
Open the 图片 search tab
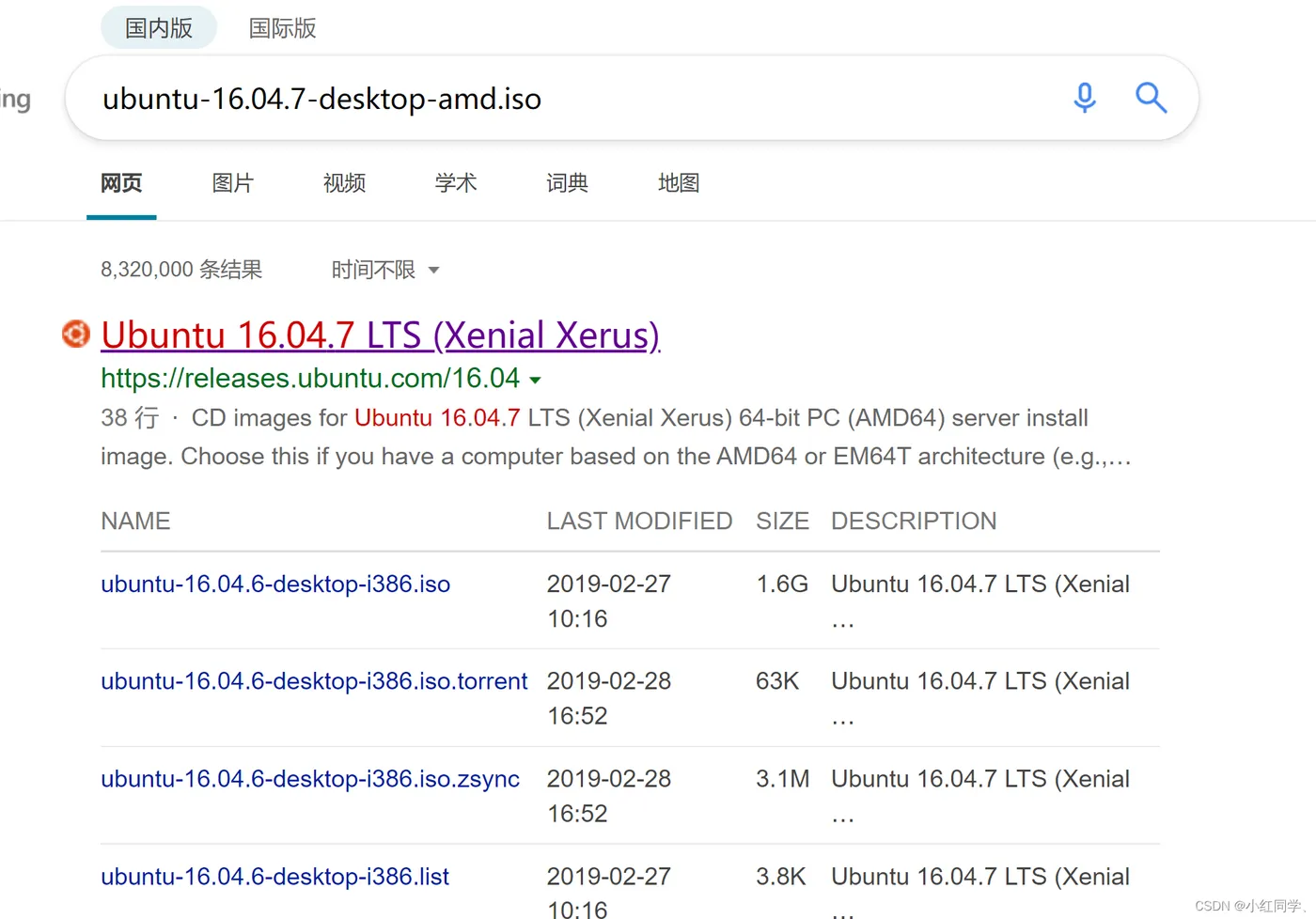point(233,183)
